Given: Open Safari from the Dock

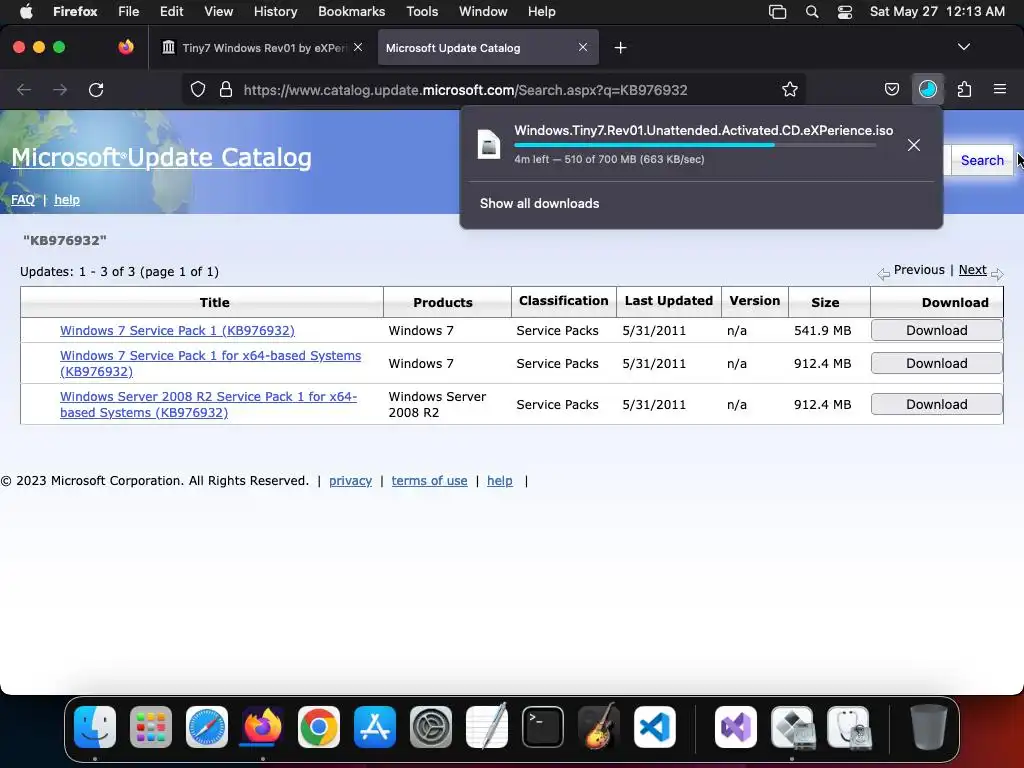Looking at the screenshot, I should point(207,727).
